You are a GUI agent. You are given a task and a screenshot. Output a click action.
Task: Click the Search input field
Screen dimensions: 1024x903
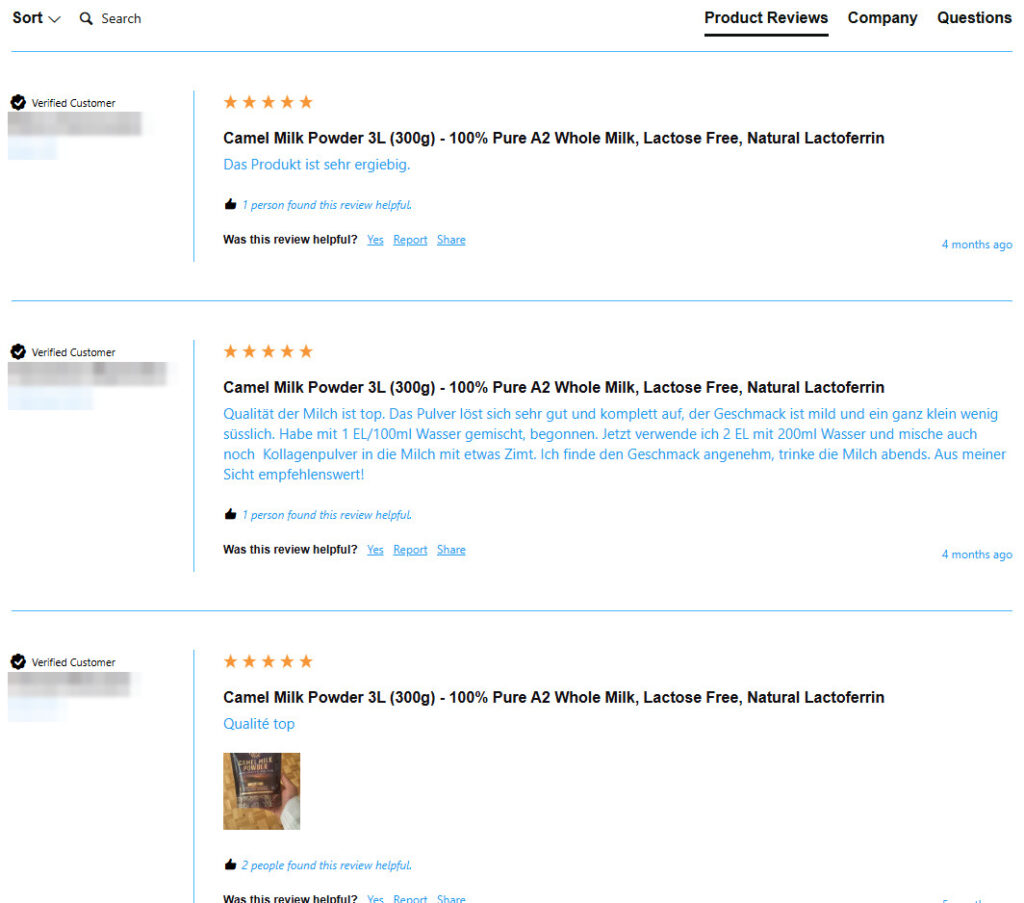click(x=121, y=18)
